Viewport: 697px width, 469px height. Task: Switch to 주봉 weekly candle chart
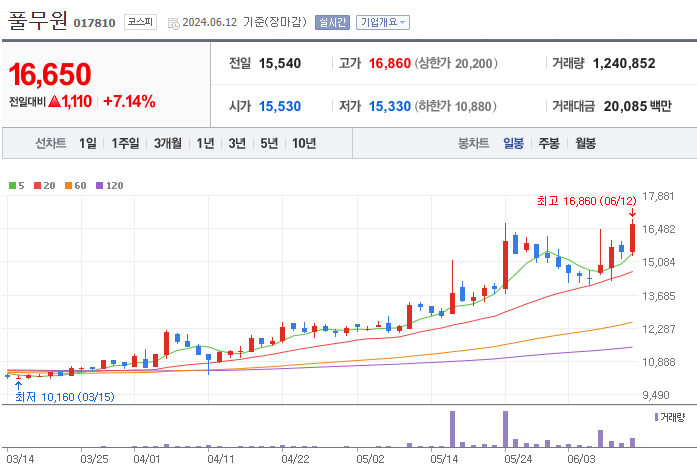pyautogui.click(x=549, y=143)
